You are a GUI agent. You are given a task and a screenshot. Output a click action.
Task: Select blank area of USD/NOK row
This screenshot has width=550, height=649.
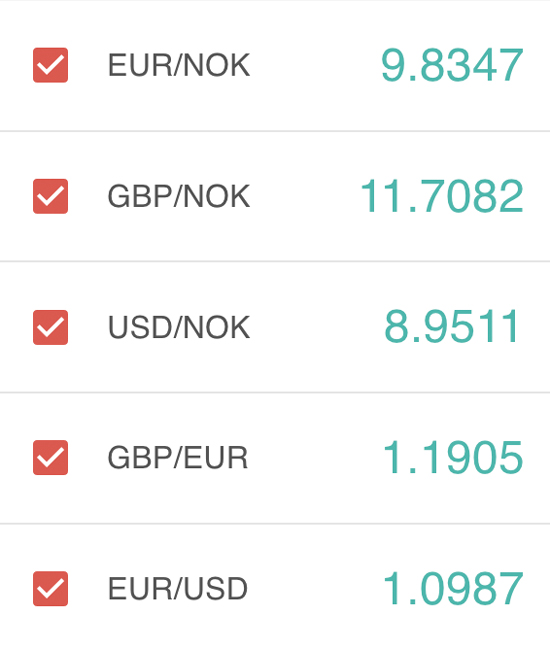[x=317, y=327]
